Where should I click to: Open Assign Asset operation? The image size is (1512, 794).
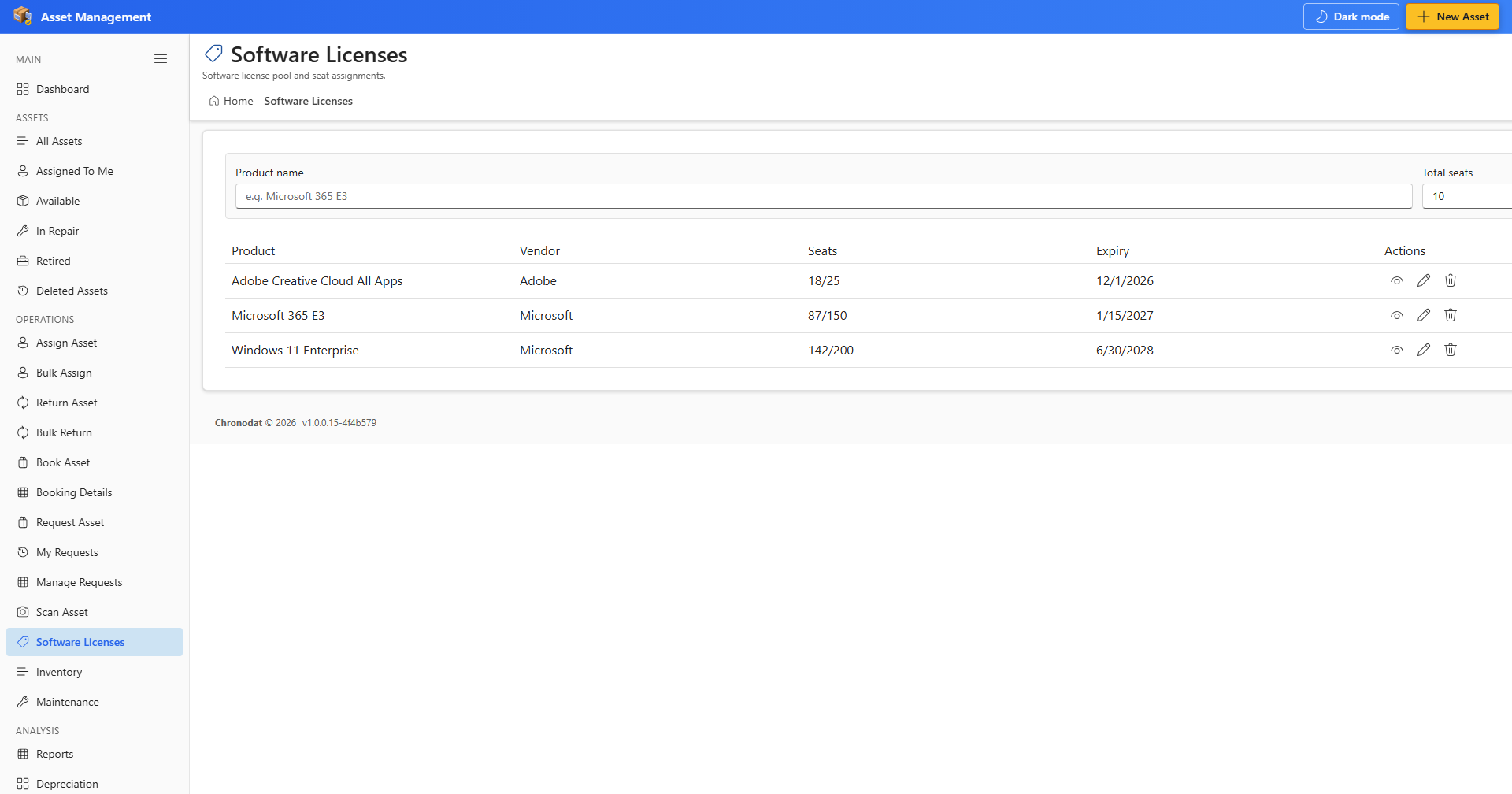[94, 343]
